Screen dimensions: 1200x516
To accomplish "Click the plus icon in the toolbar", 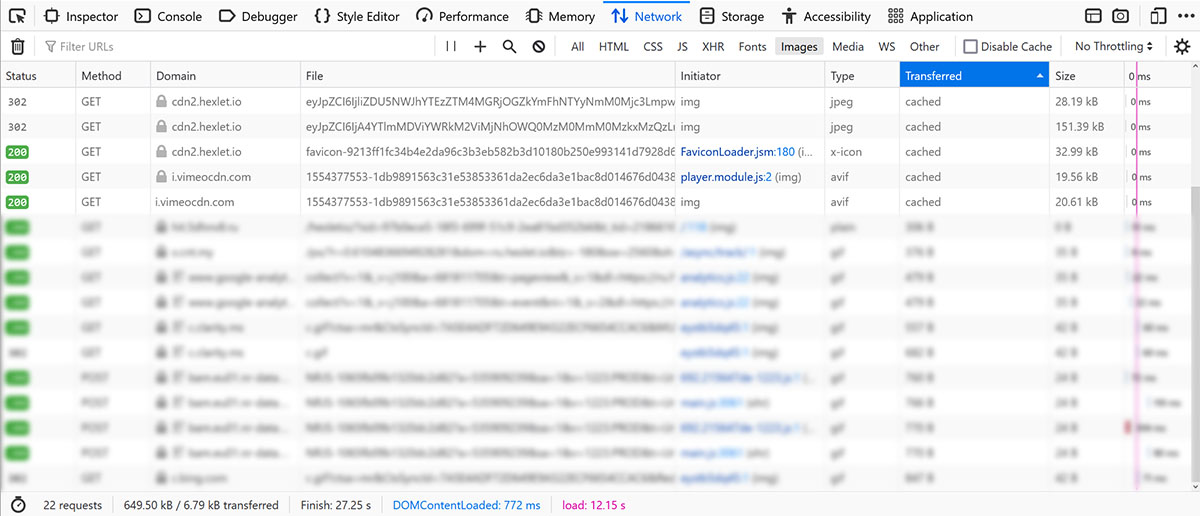I will 480,46.
